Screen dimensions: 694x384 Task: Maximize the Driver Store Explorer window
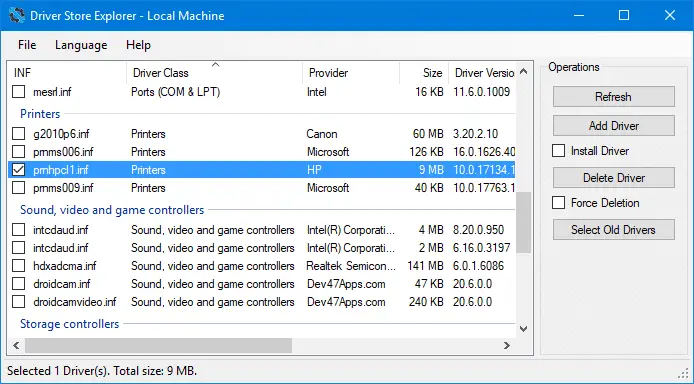(x=624, y=15)
